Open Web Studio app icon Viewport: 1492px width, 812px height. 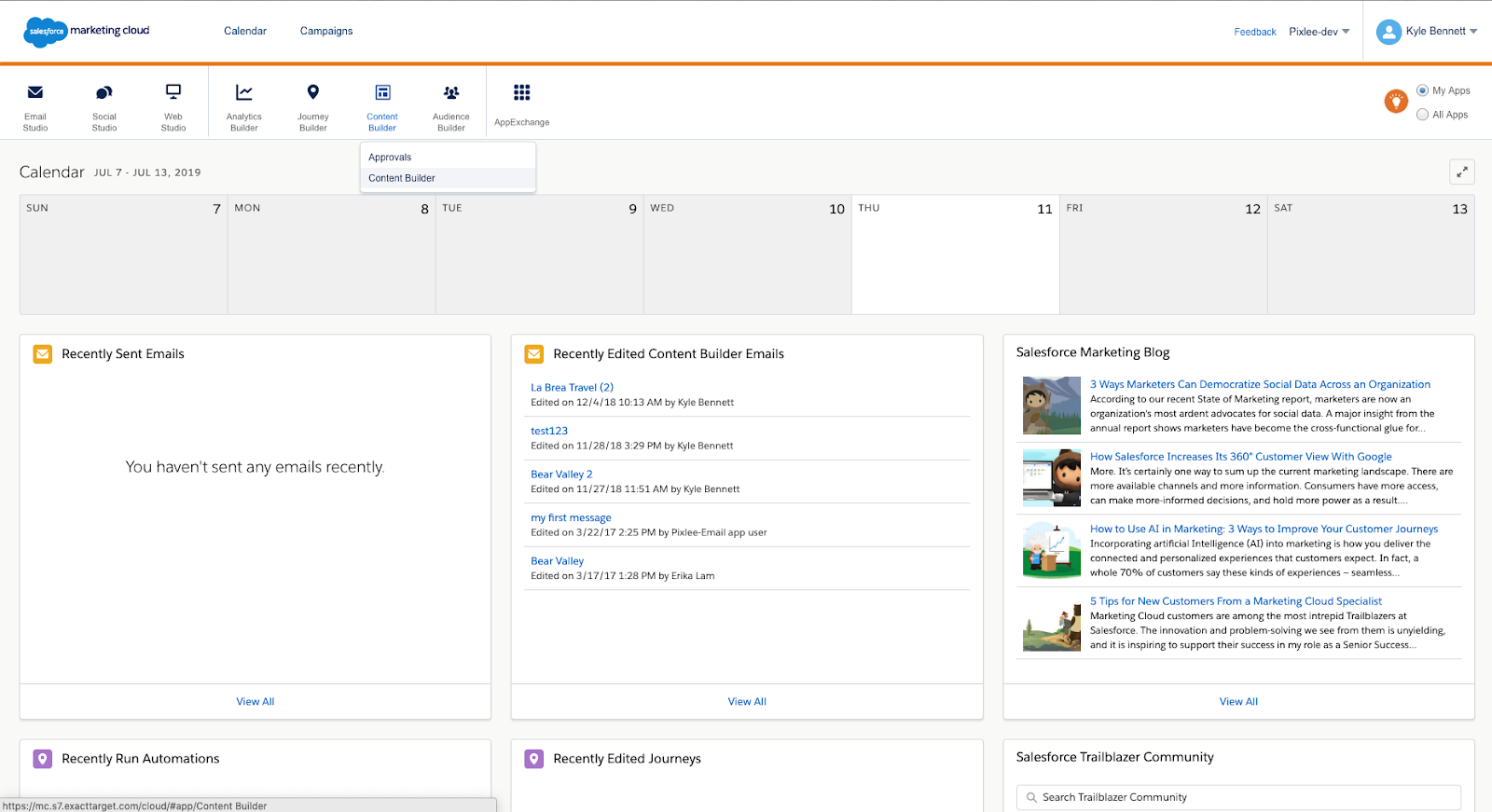click(173, 92)
